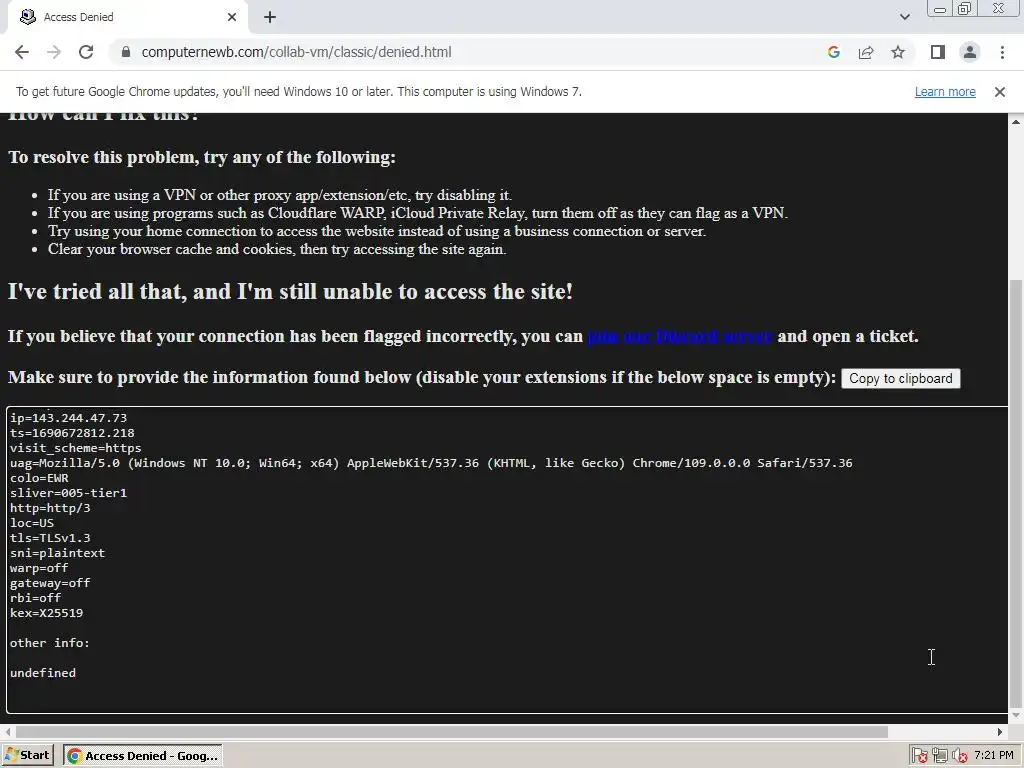Click the forward navigation arrow
1024x768 pixels.
(x=54, y=52)
